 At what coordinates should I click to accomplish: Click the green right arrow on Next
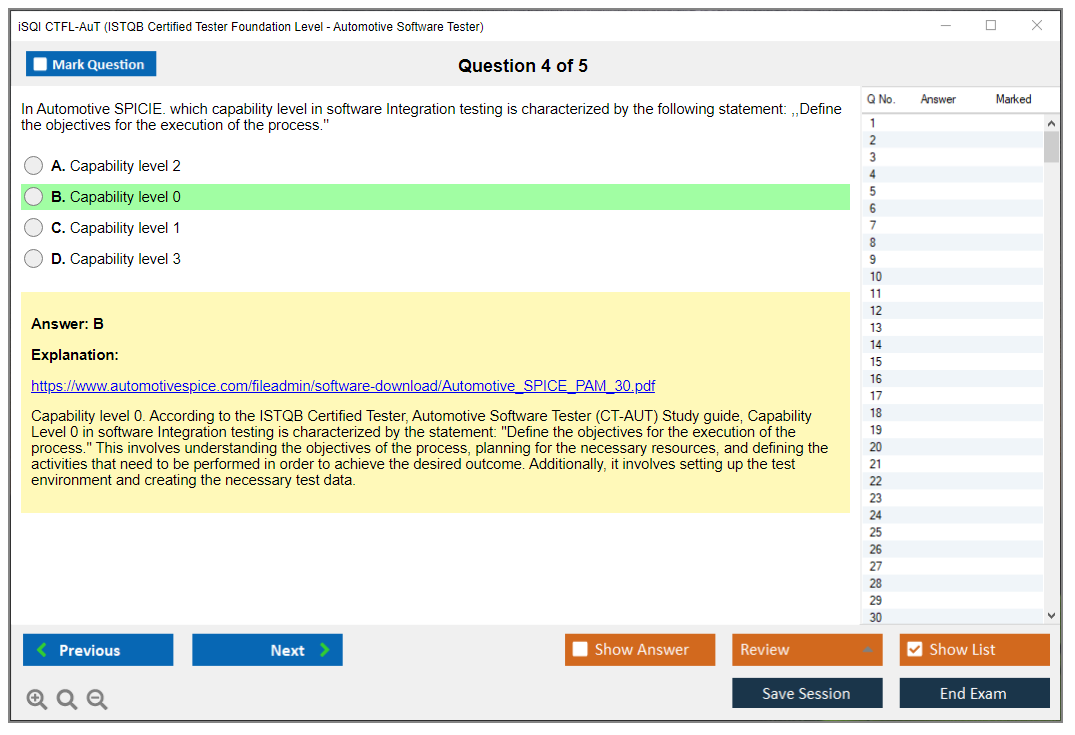click(324, 650)
